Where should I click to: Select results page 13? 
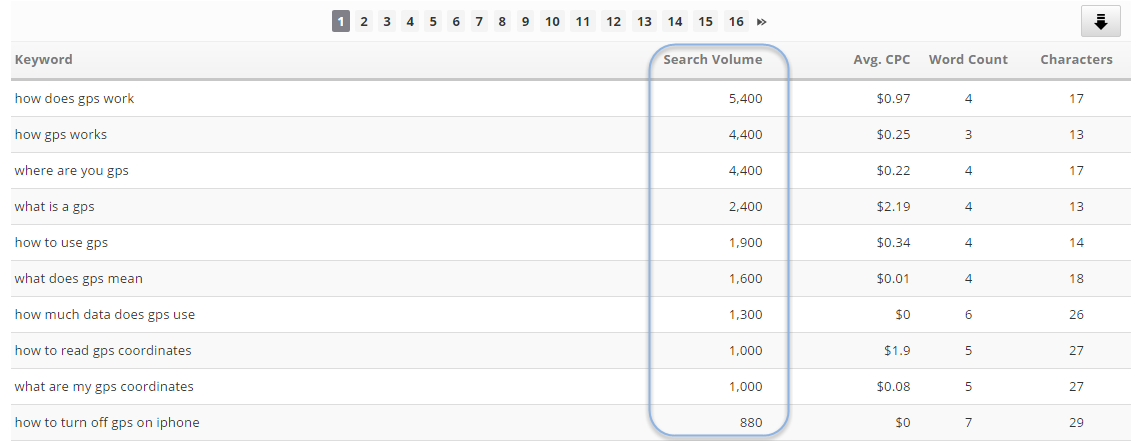point(644,21)
